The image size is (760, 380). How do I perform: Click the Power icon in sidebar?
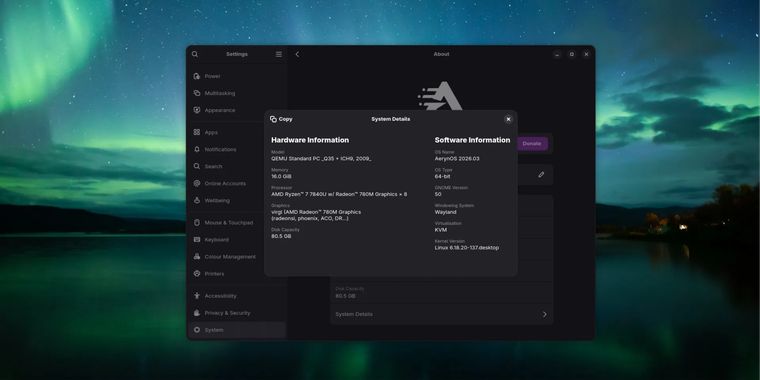[x=197, y=76]
